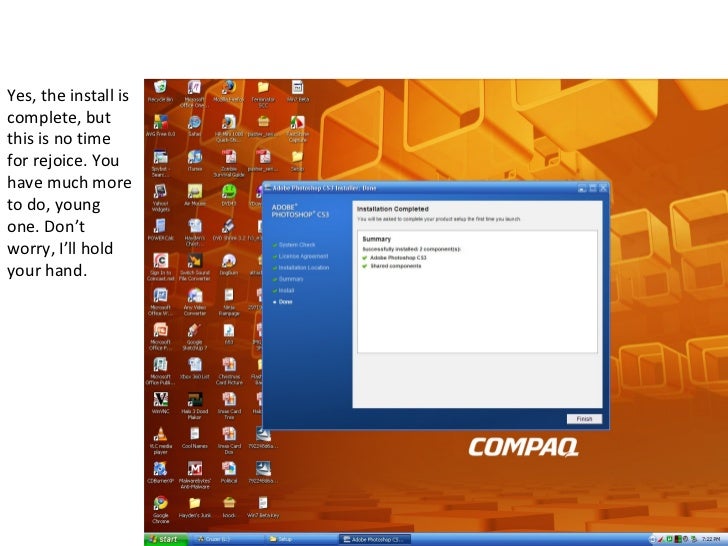This screenshot has height=546, width=728.
Task: Select the Win7 Beta Key file
Action: (x=263, y=507)
